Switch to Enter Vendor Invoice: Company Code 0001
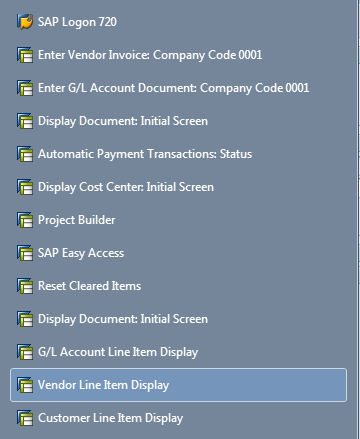The image size is (360, 439). (178, 55)
